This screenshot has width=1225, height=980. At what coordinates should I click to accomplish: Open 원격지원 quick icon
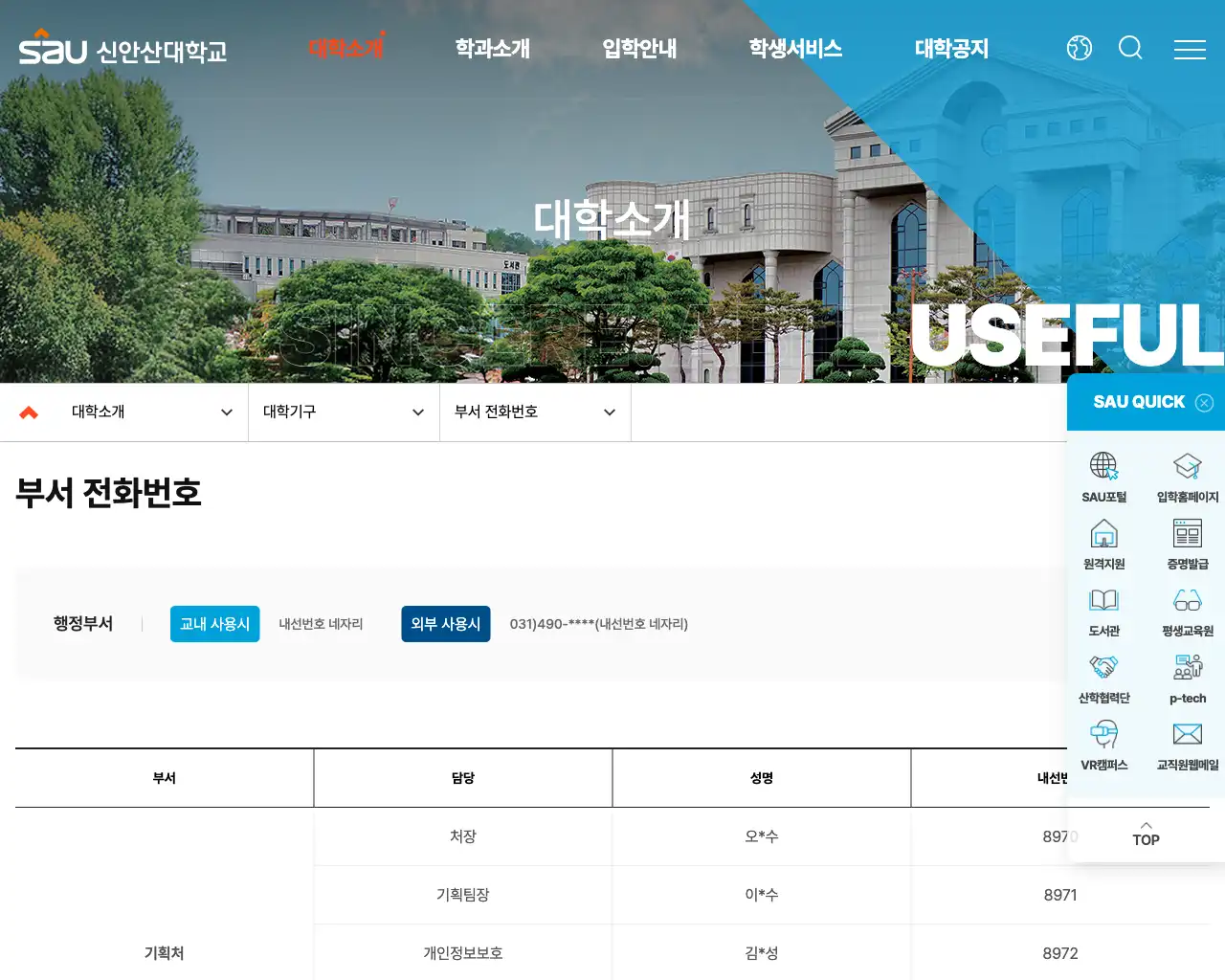click(1103, 545)
